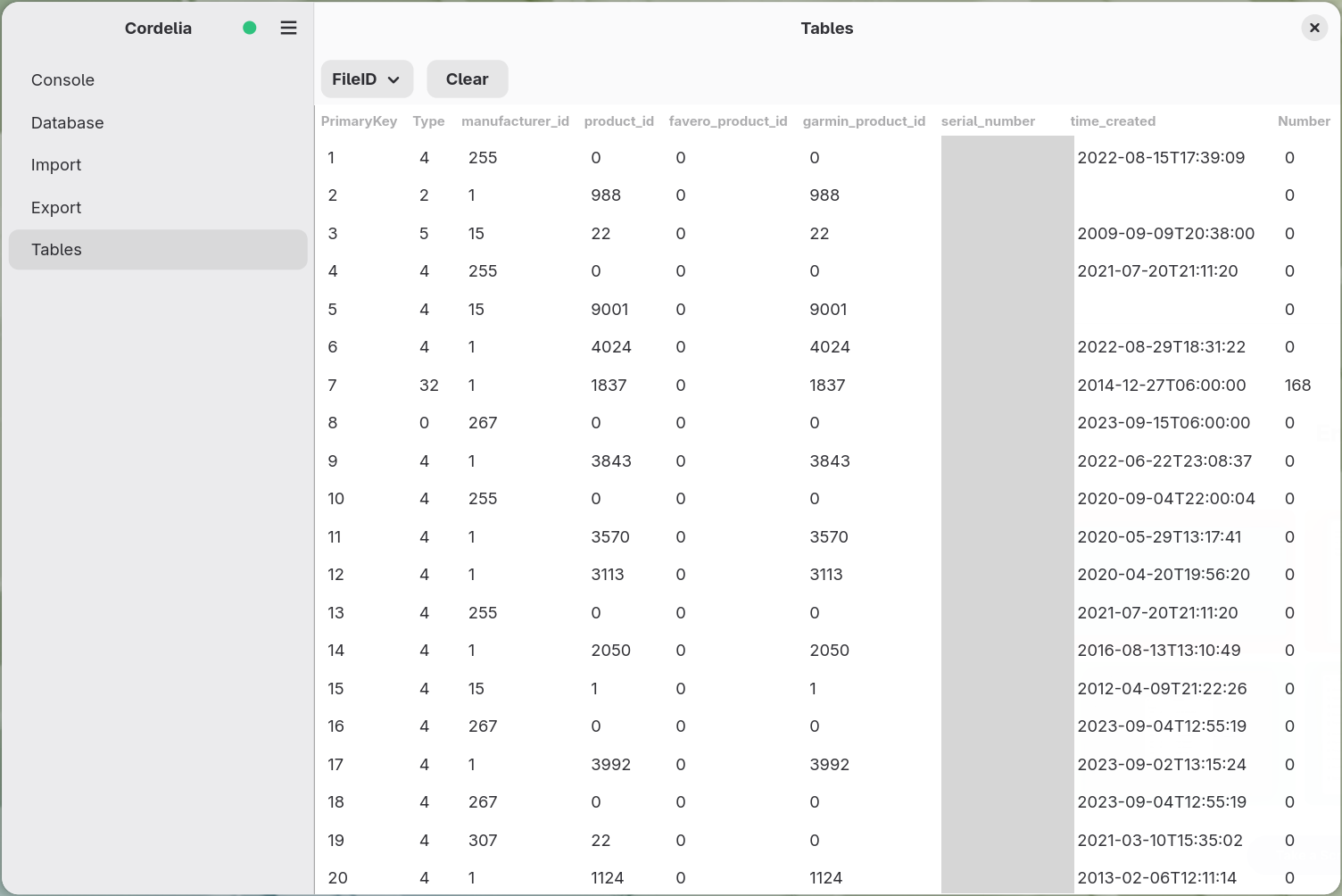Click product_id value 2050
This screenshot has width=1342, height=896.
[x=610, y=651]
